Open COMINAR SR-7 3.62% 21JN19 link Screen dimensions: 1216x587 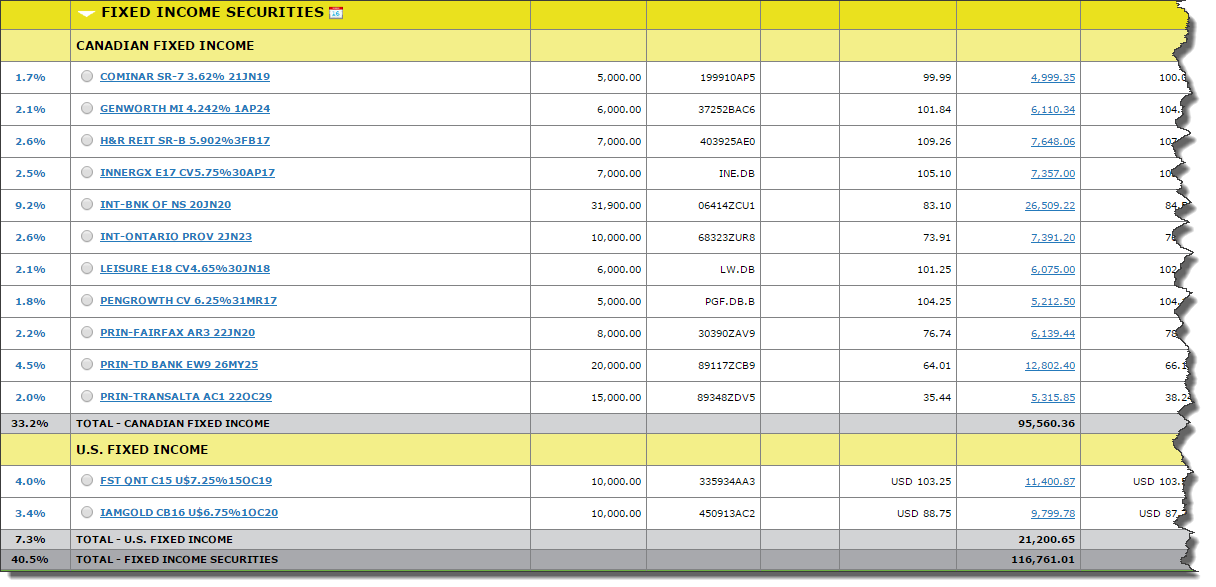pos(184,77)
